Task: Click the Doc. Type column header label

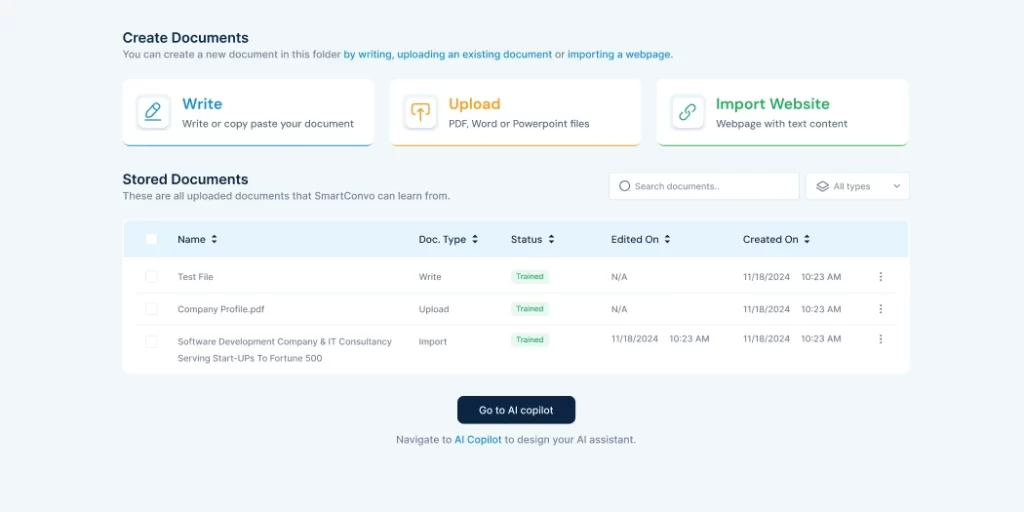Action: (442, 240)
